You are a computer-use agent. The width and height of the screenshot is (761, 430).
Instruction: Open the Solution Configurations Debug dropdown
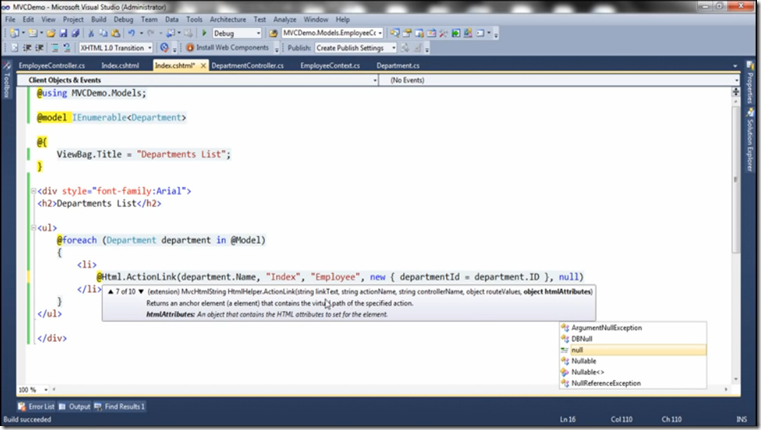pyautogui.click(x=237, y=33)
